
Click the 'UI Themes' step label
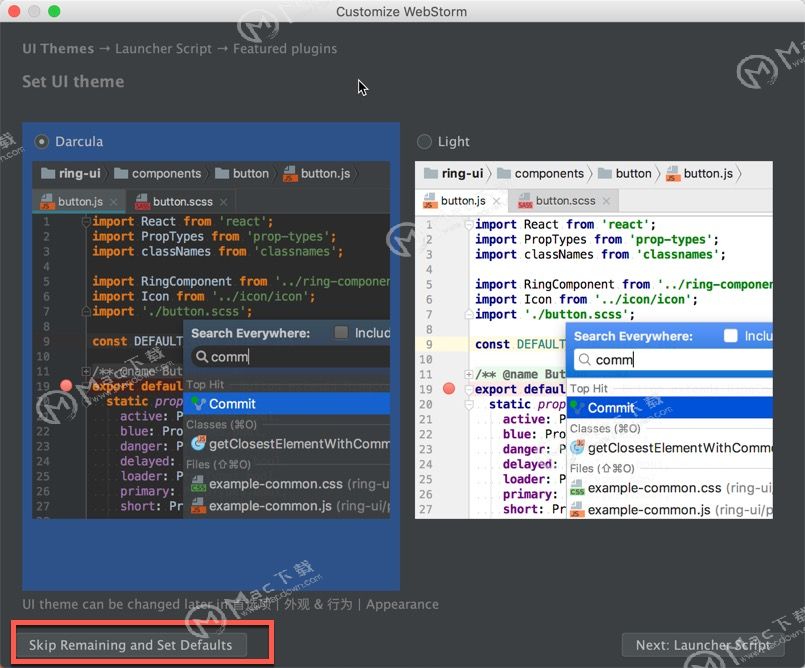click(58, 49)
